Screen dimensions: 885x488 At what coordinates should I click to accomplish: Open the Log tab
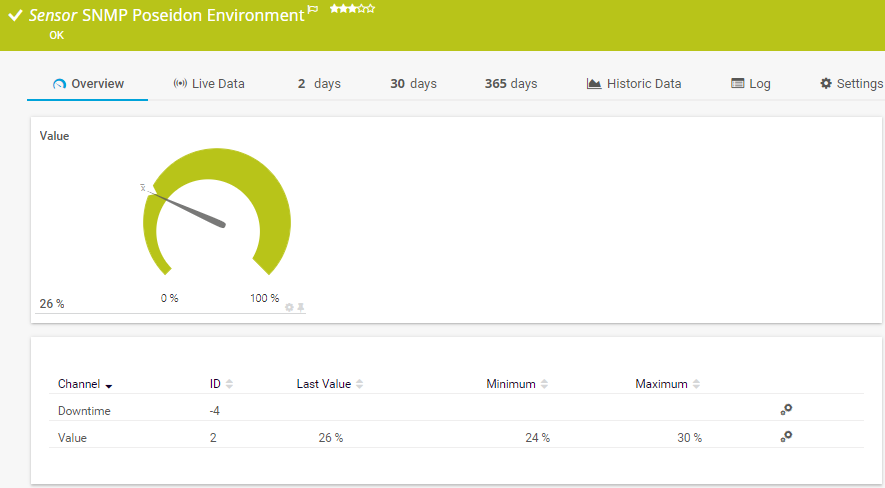tap(751, 84)
